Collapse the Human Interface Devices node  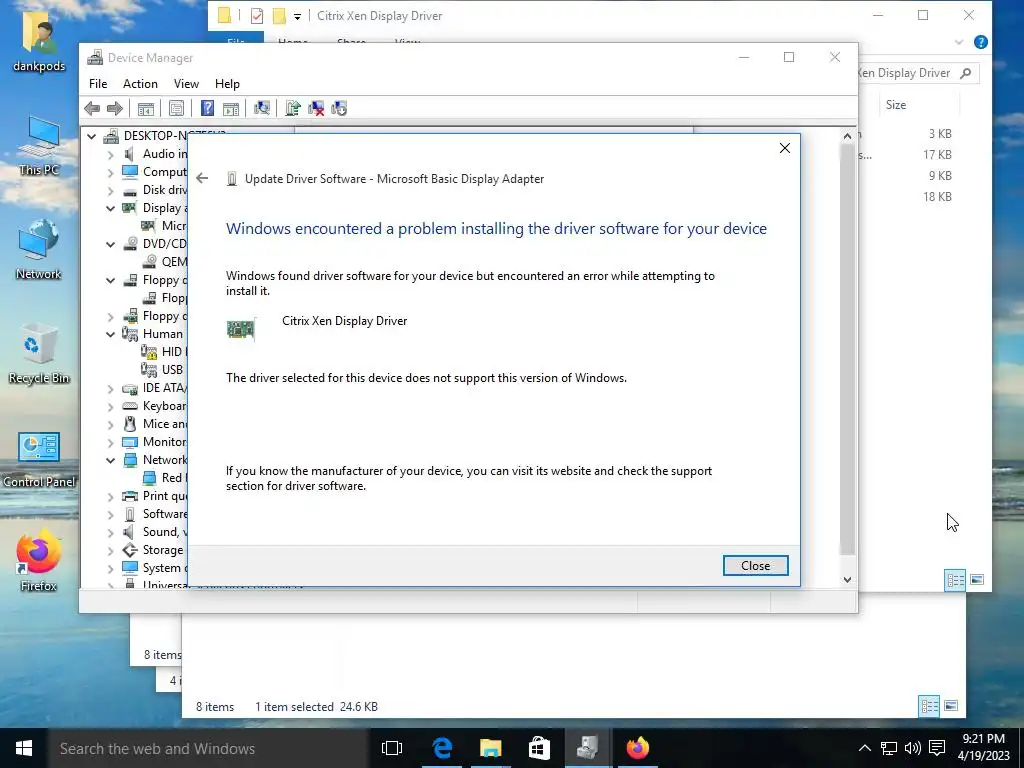pyautogui.click(x=110, y=334)
